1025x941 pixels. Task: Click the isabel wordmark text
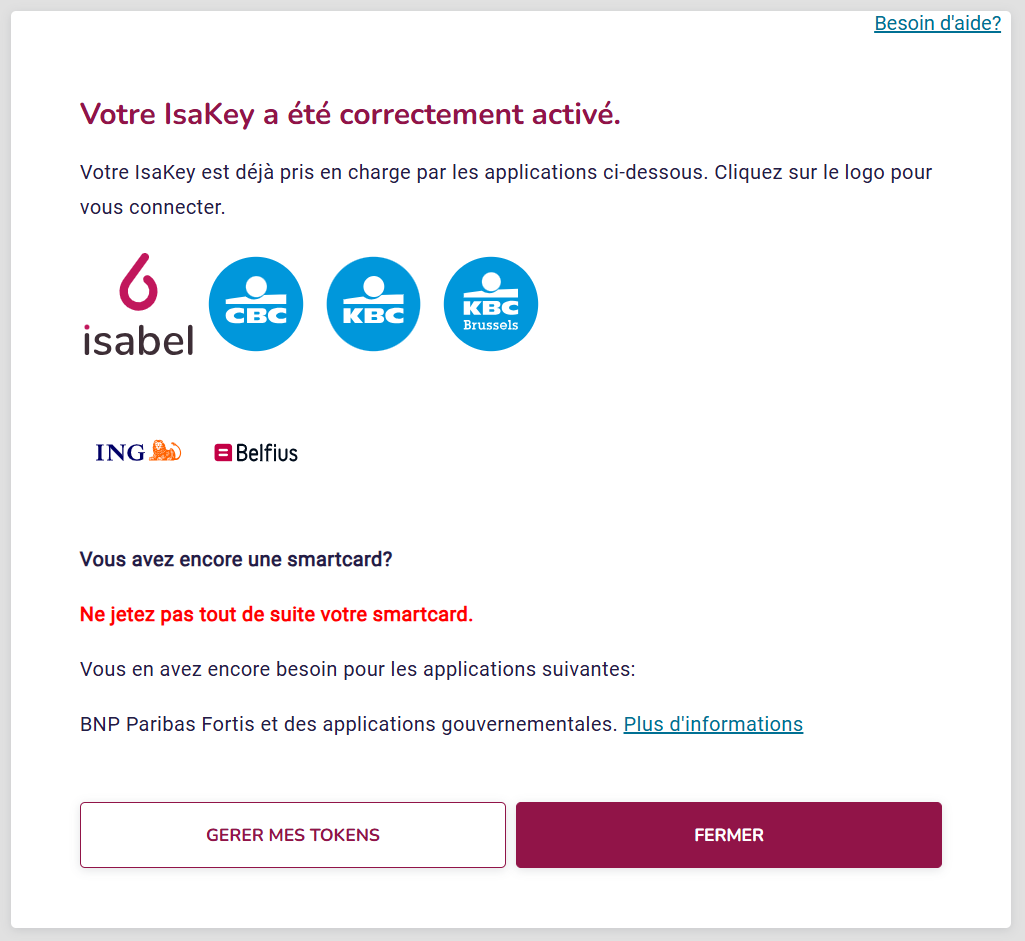(139, 340)
